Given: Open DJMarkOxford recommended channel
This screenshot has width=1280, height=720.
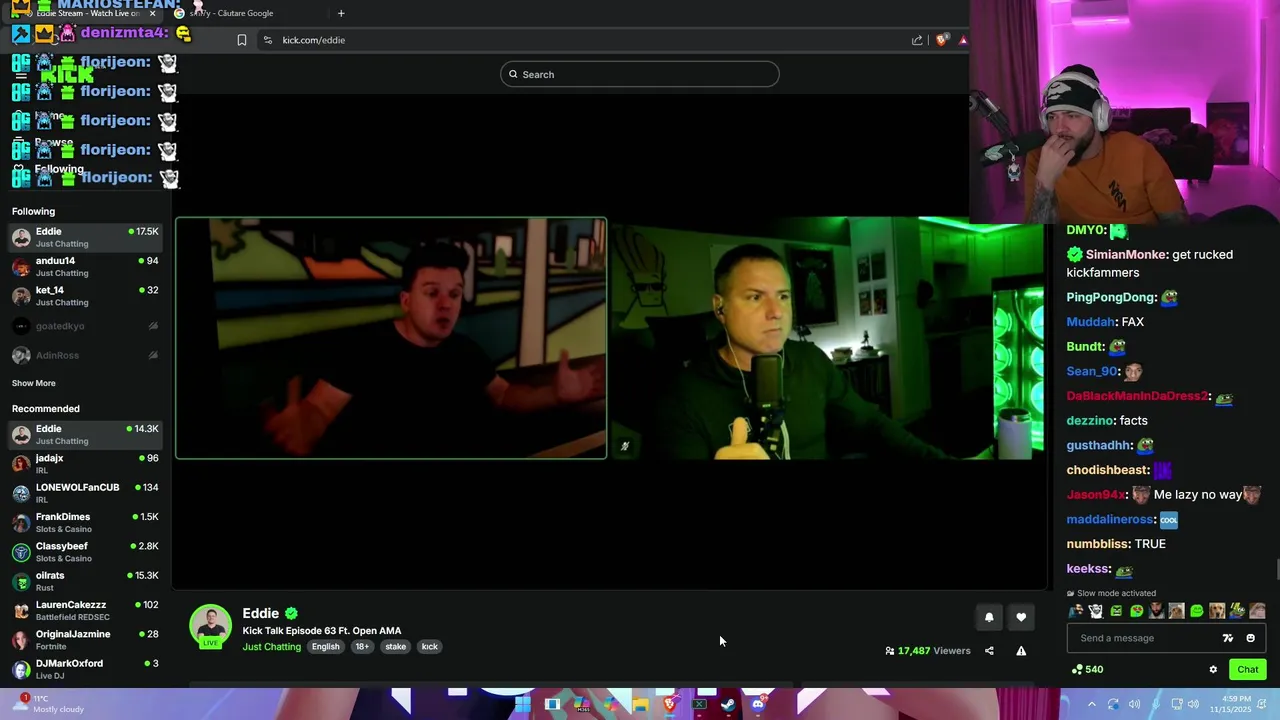Looking at the screenshot, I should point(85,669).
